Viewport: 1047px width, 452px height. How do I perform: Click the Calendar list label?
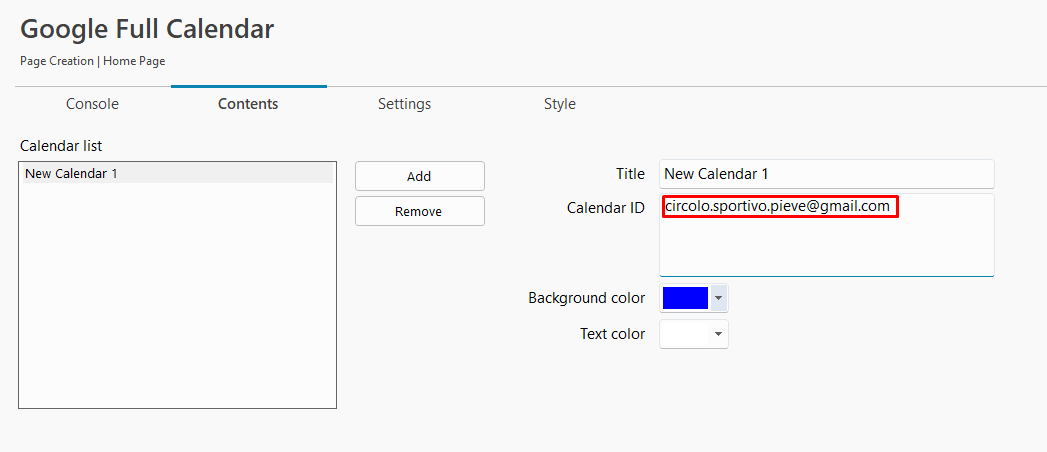(x=61, y=146)
